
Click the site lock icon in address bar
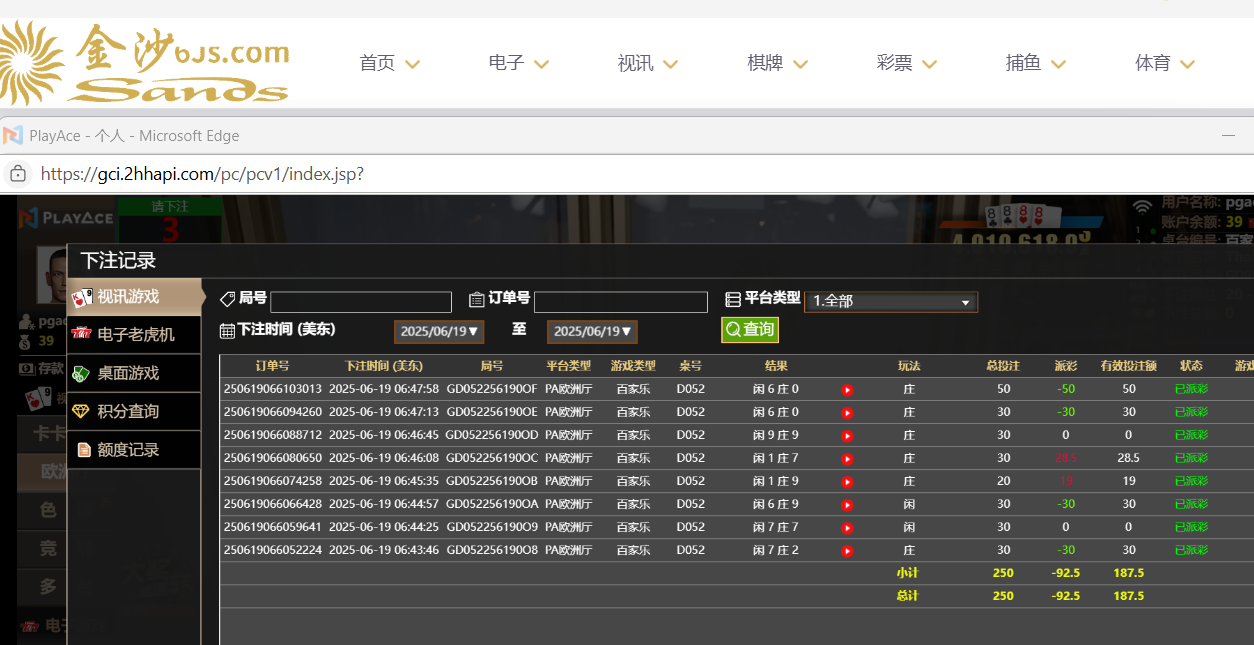coord(18,174)
